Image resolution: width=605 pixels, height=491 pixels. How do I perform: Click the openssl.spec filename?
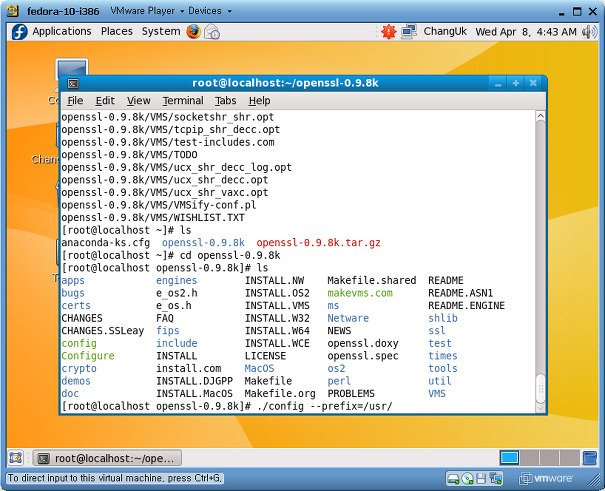click(363, 356)
